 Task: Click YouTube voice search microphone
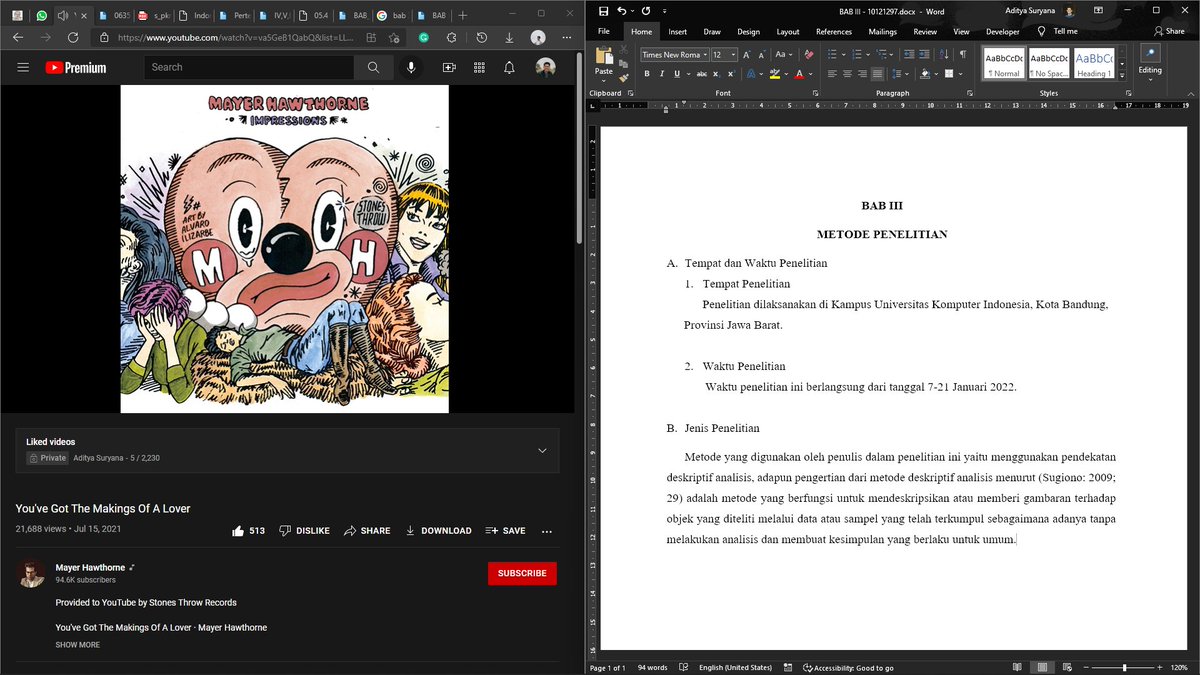[410, 67]
